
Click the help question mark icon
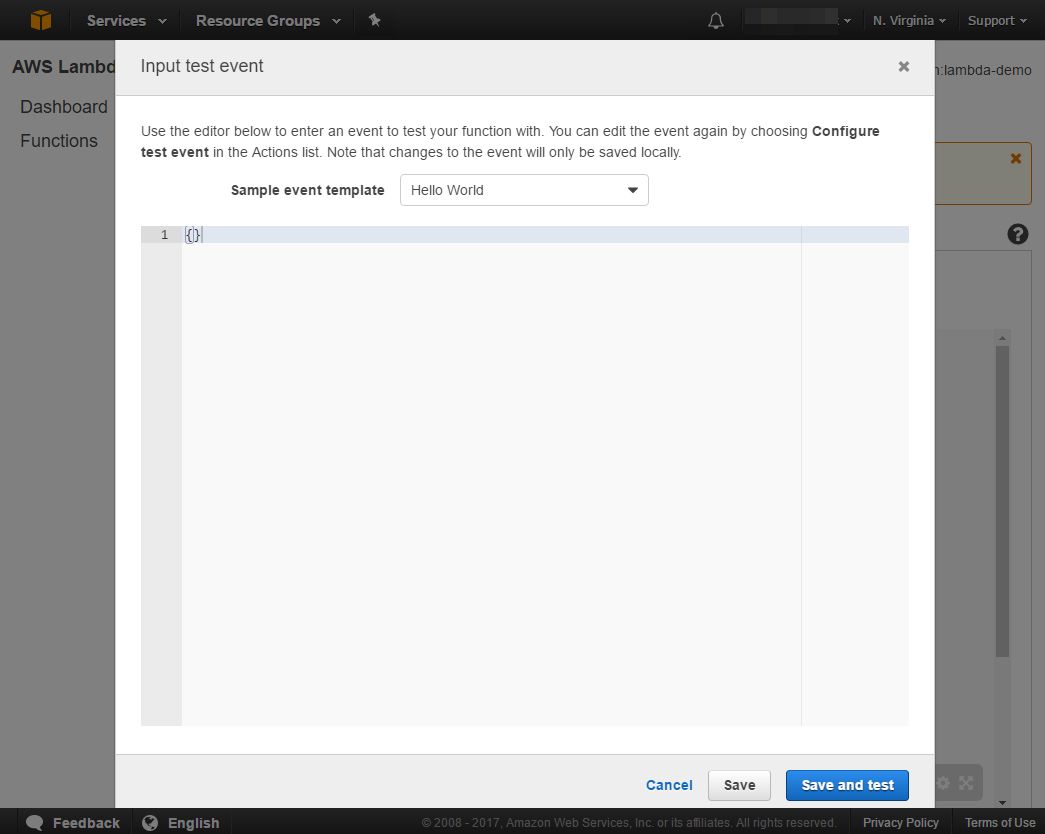pyautogui.click(x=1018, y=234)
